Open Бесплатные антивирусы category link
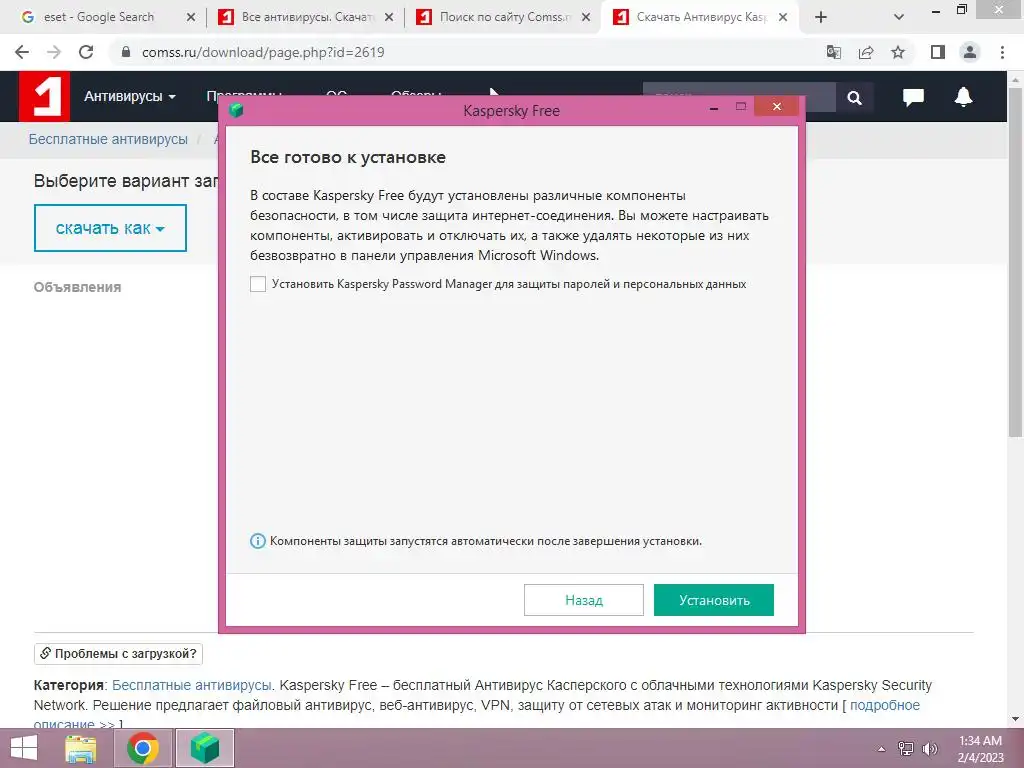The width and height of the screenshot is (1024, 768). click(191, 685)
